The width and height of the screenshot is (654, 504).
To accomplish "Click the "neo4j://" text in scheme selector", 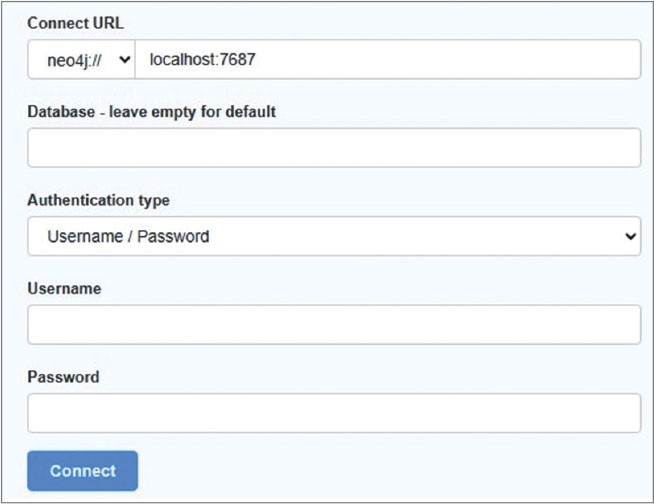I will (73, 60).
